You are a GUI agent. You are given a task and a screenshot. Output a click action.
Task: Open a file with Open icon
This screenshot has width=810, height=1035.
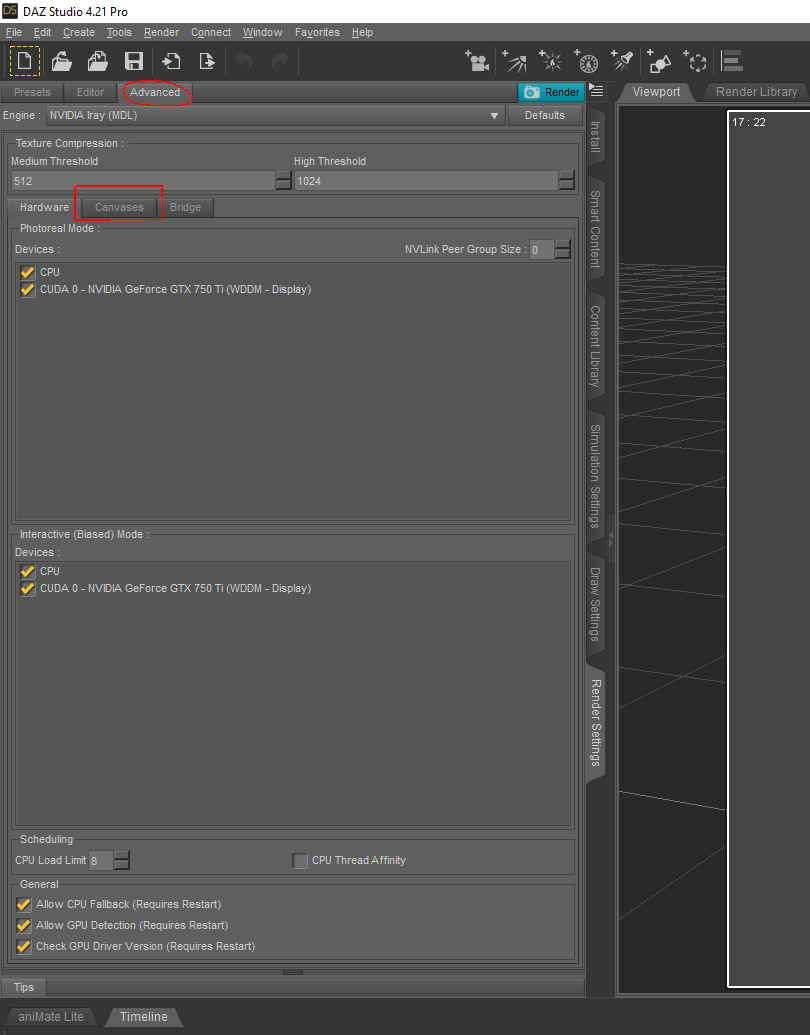pyautogui.click(x=61, y=61)
